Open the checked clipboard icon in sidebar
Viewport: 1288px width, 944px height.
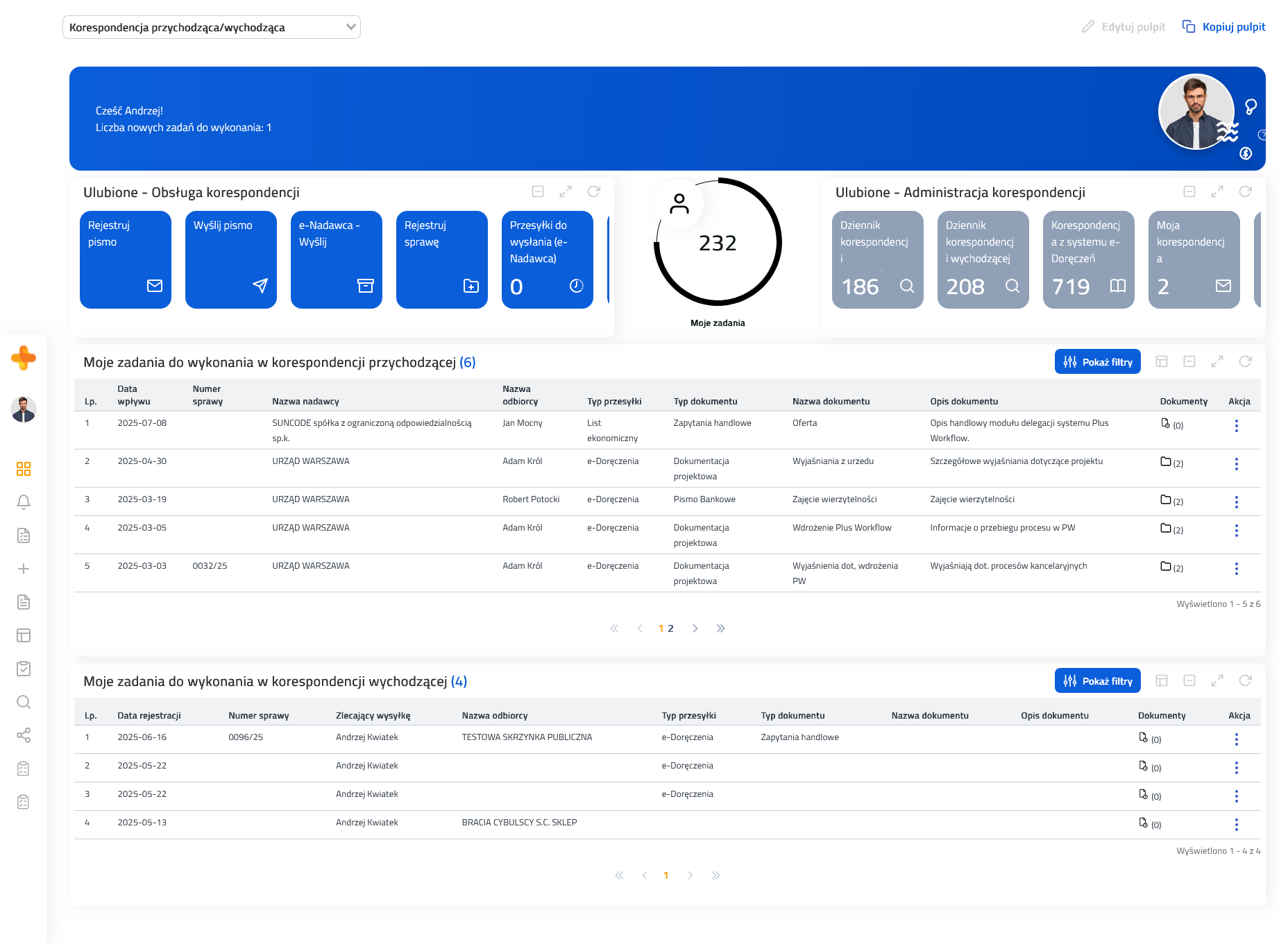tap(24, 669)
